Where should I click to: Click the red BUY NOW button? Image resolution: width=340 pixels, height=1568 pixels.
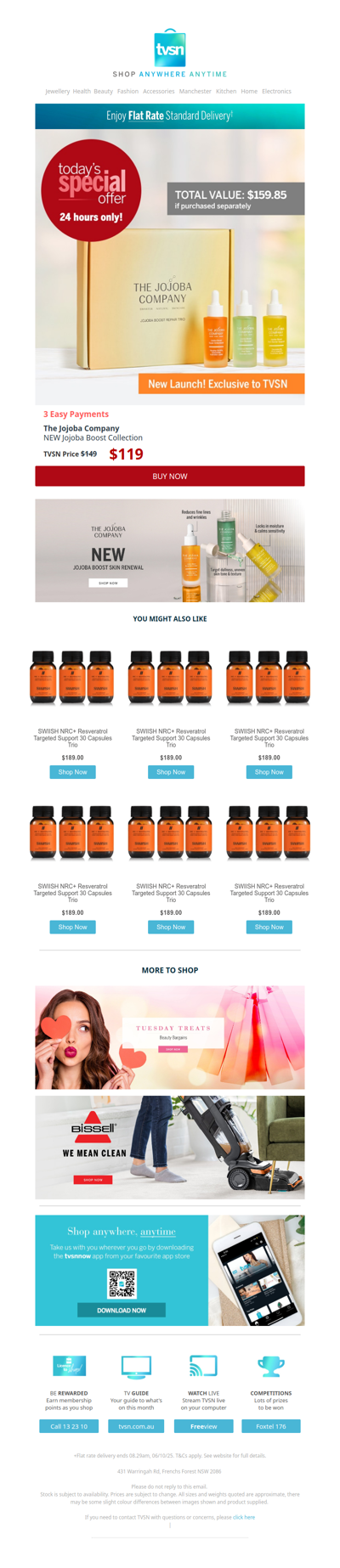pyautogui.click(x=170, y=477)
